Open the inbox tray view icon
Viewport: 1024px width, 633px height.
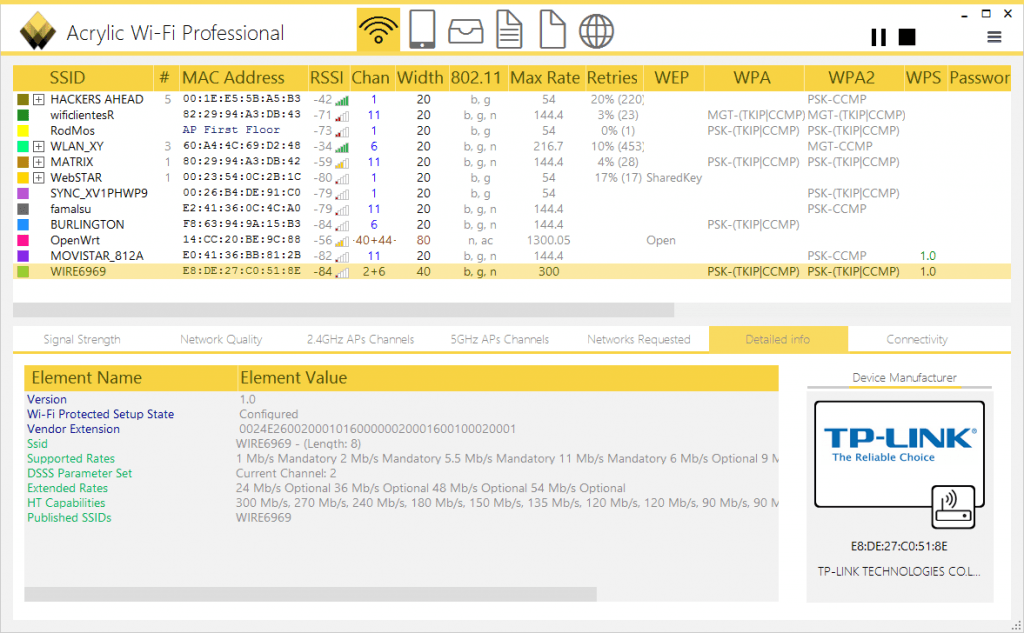click(466, 31)
